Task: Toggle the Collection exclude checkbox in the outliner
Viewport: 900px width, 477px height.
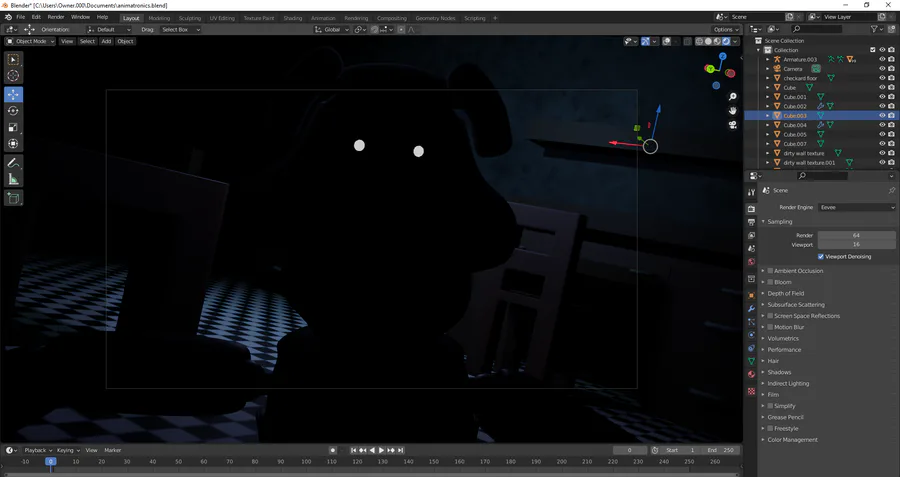Action: (873, 50)
